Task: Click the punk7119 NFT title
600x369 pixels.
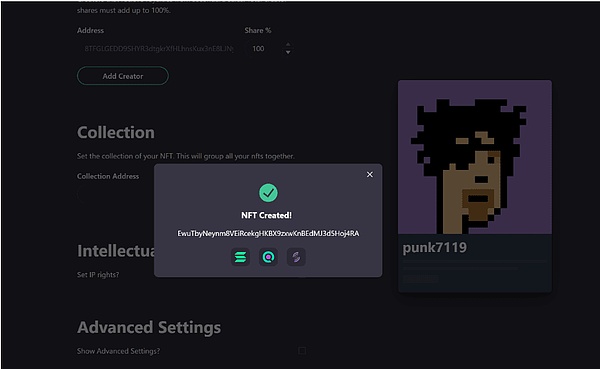Action: tap(435, 248)
